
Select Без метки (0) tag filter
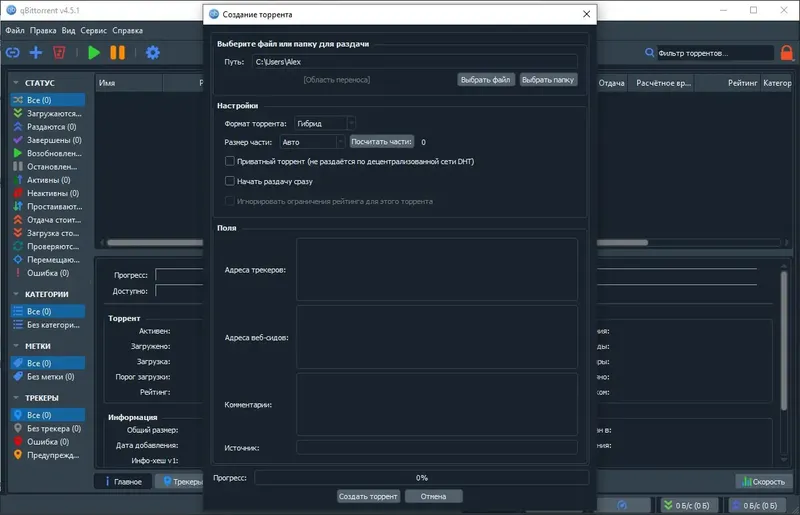pyautogui.click(x=48, y=376)
